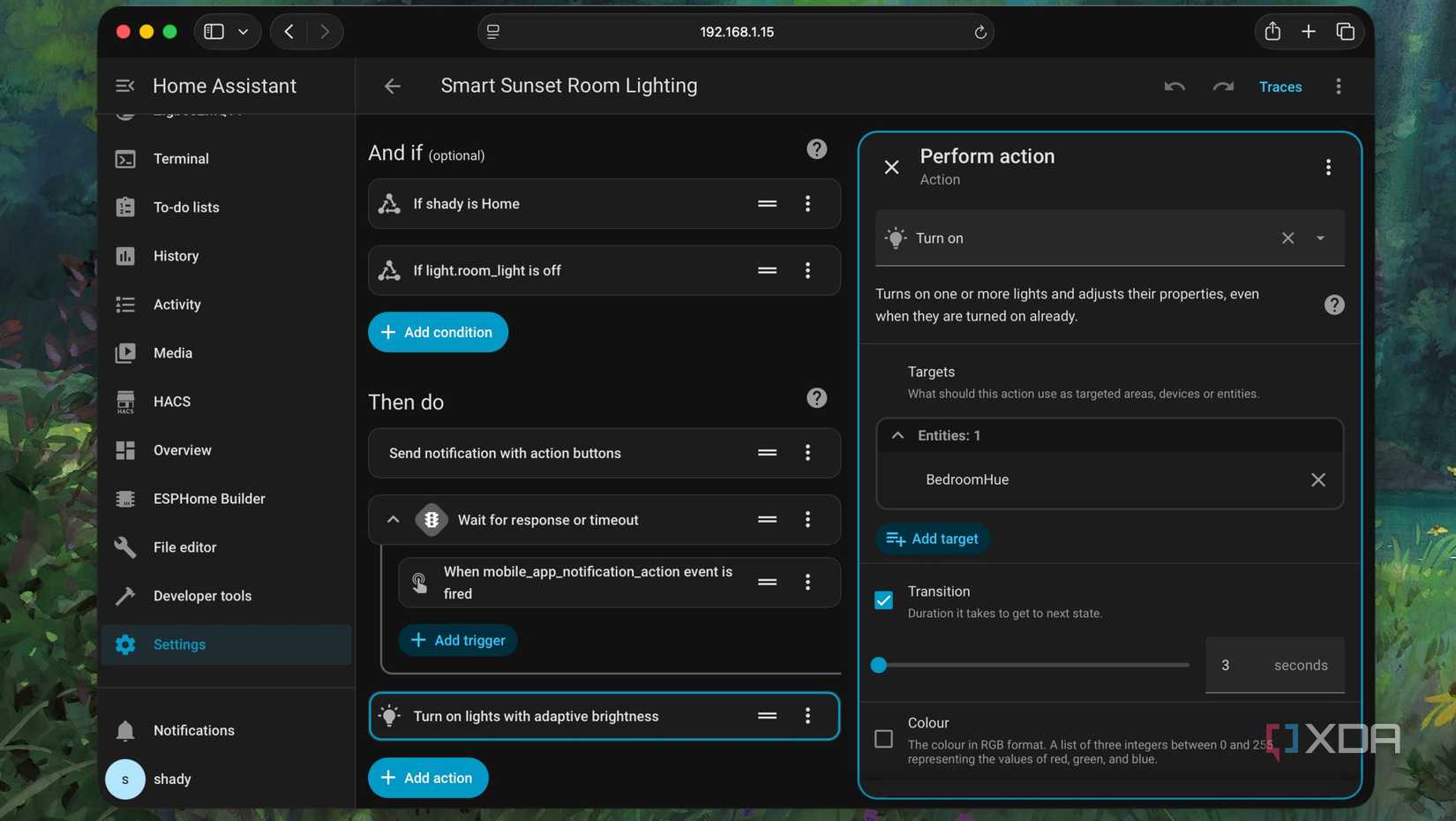Click the Notifications bell icon
1456x821 pixels.
pos(125,731)
